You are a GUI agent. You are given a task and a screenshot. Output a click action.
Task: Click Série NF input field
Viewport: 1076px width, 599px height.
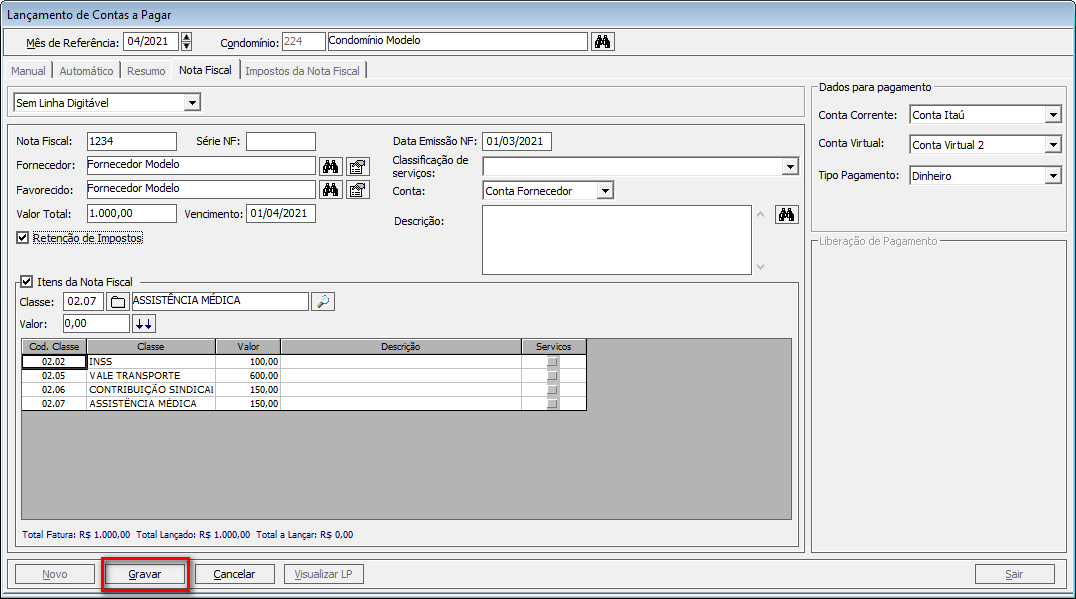pyautogui.click(x=281, y=141)
